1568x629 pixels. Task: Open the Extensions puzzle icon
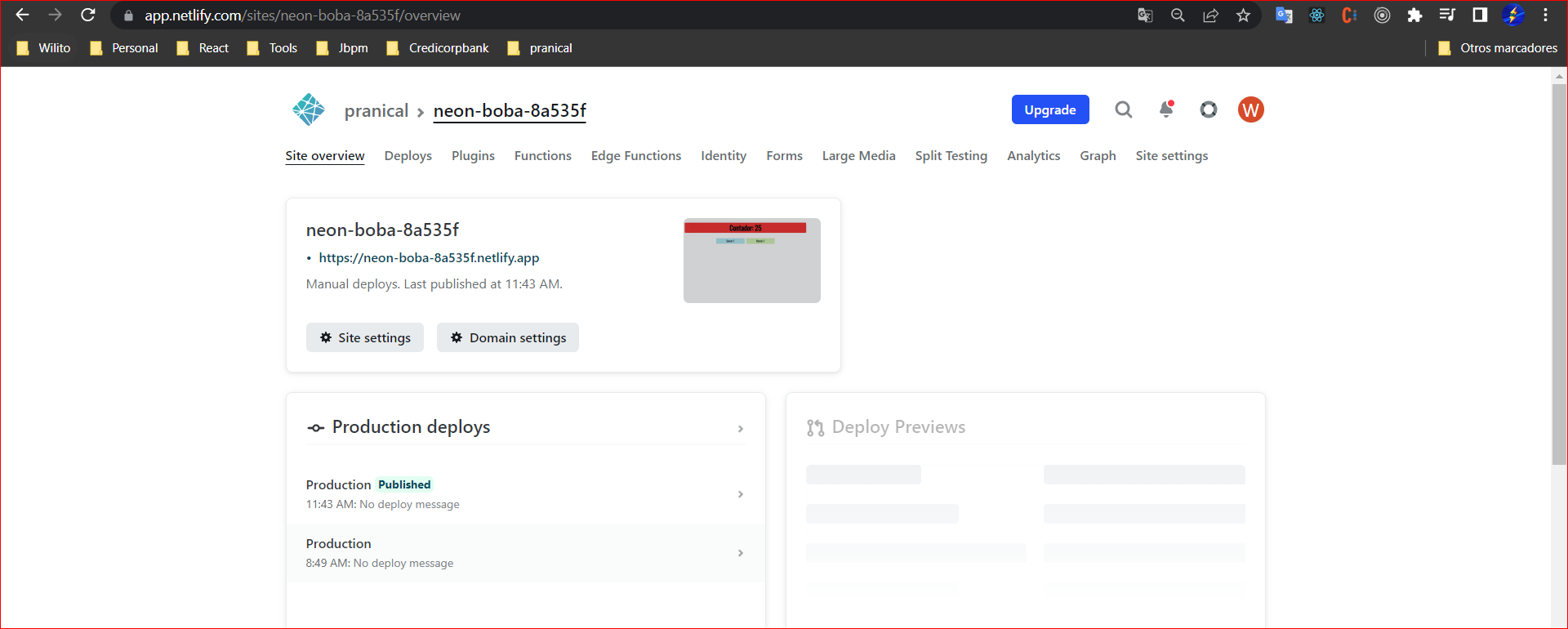coord(1414,16)
